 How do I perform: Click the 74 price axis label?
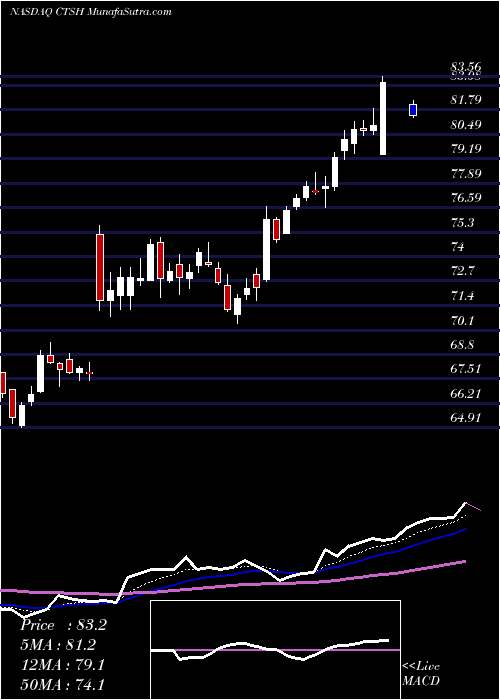(459, 246)
